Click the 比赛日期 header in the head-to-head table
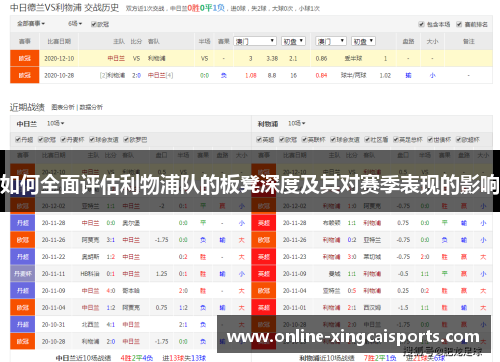500x362 pixels. 59,41
